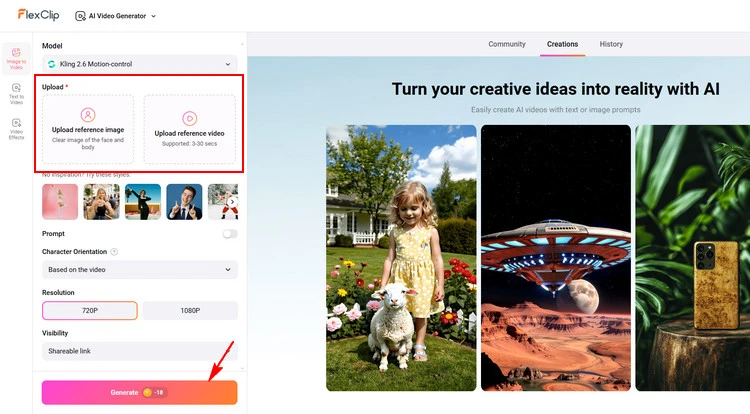Click the person icon in image upload

tap(88, 115)
